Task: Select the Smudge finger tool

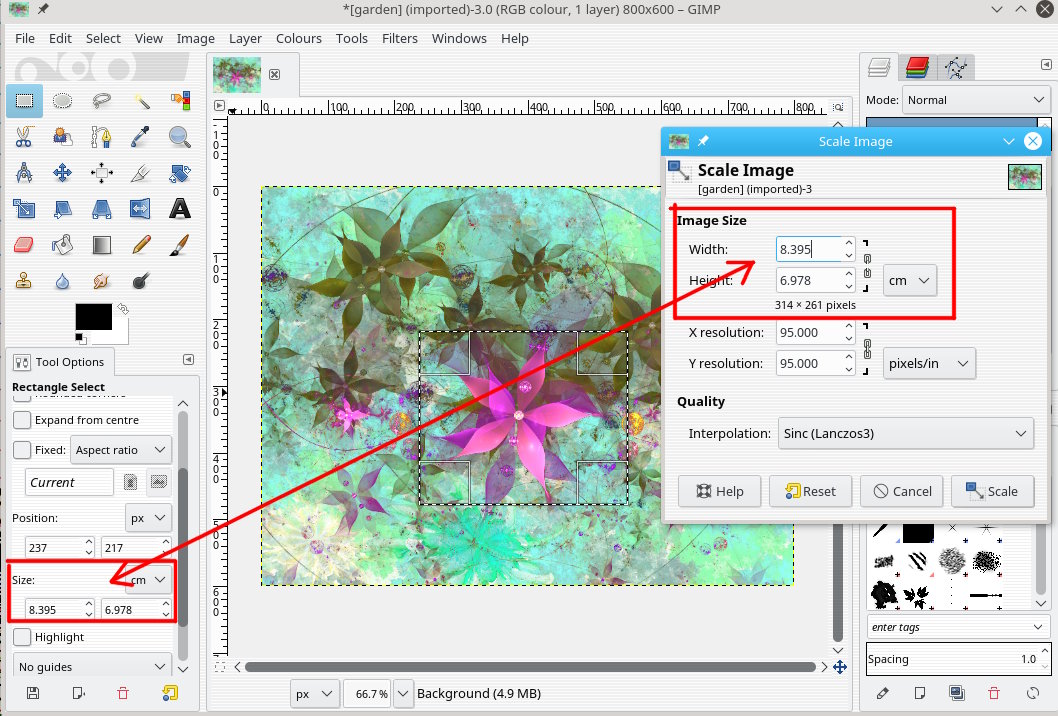Action: click(x=102, y=280)
